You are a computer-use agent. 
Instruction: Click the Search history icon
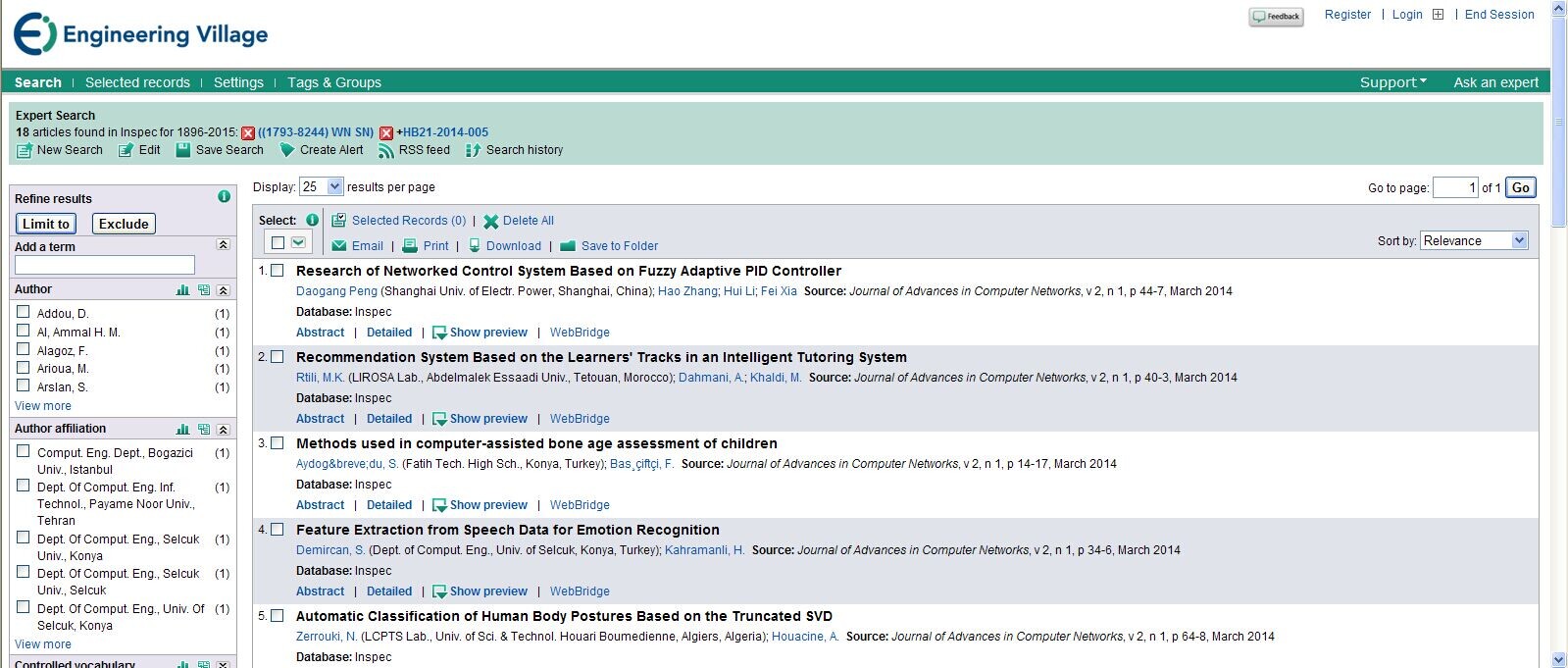click(x=474, y=150)
